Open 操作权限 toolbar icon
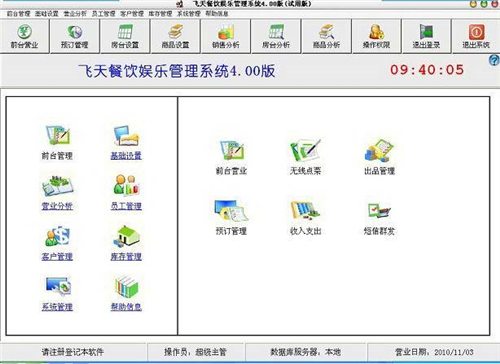This screenshot has width=500, height=364. tap(376, 36)
